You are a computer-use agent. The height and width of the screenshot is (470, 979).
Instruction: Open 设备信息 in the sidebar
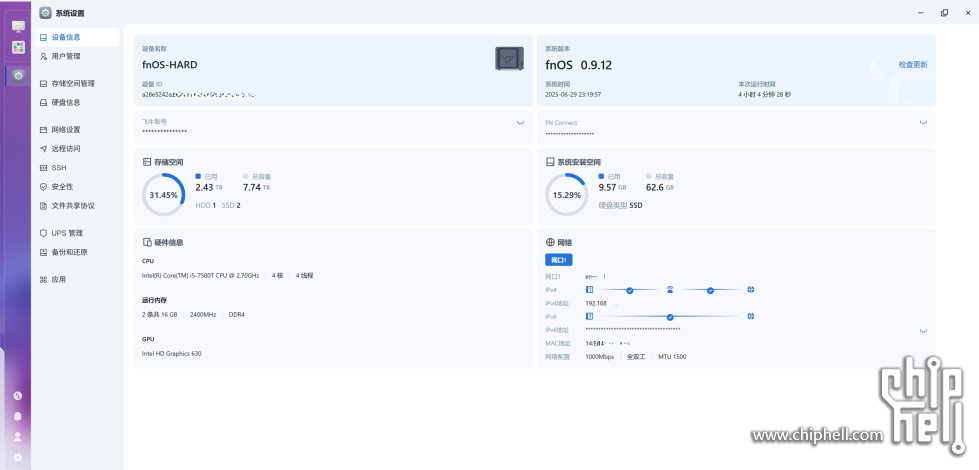77,37
